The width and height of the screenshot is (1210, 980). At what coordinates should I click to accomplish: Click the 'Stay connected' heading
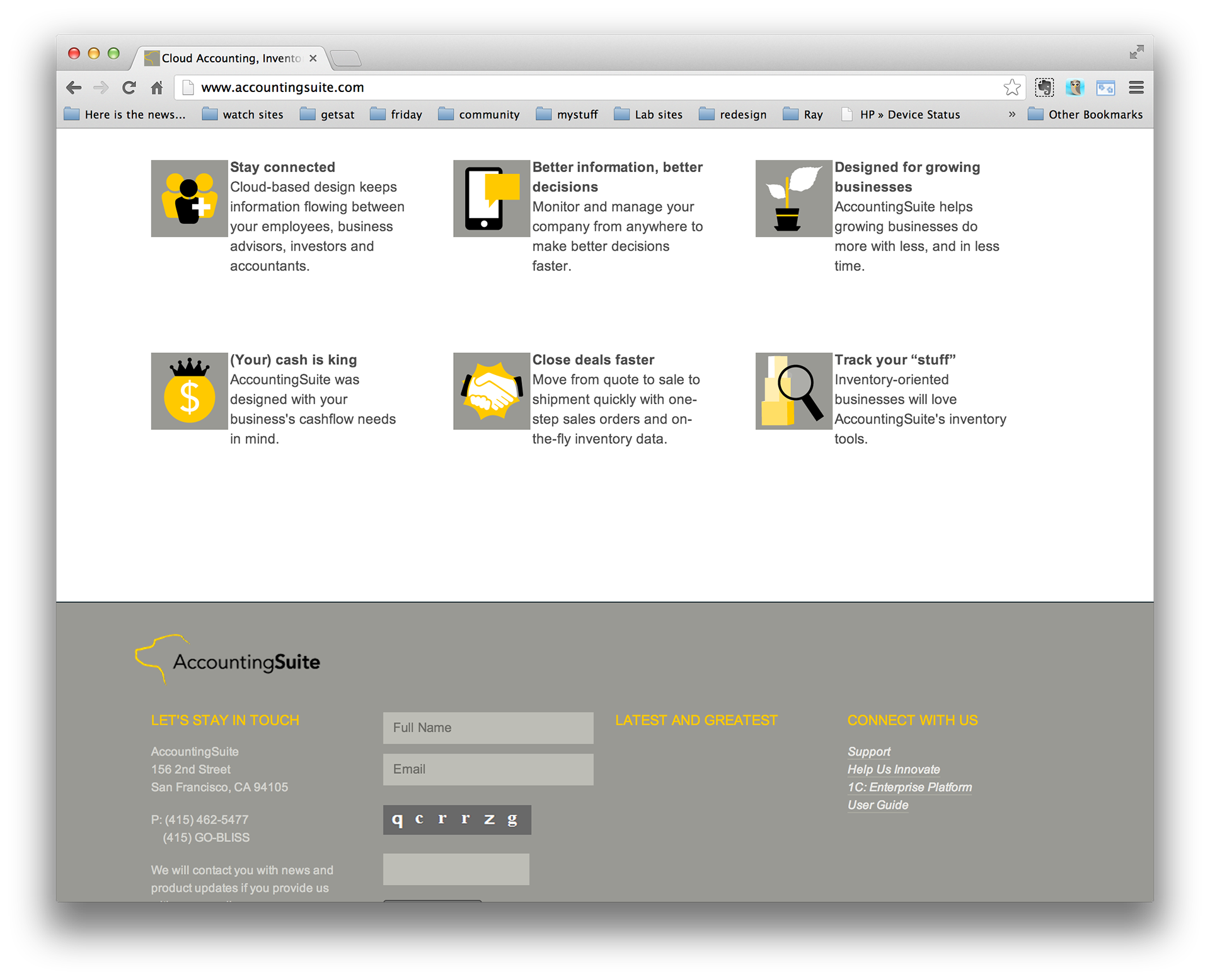282,167
